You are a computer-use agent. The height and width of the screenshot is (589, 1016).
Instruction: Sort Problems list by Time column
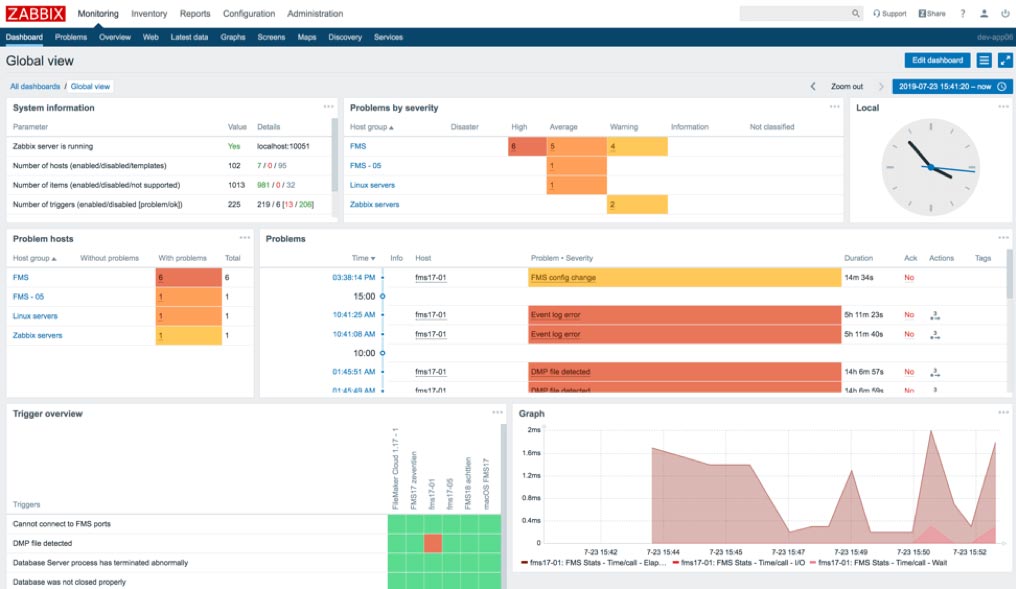click(x=363, y=258)
